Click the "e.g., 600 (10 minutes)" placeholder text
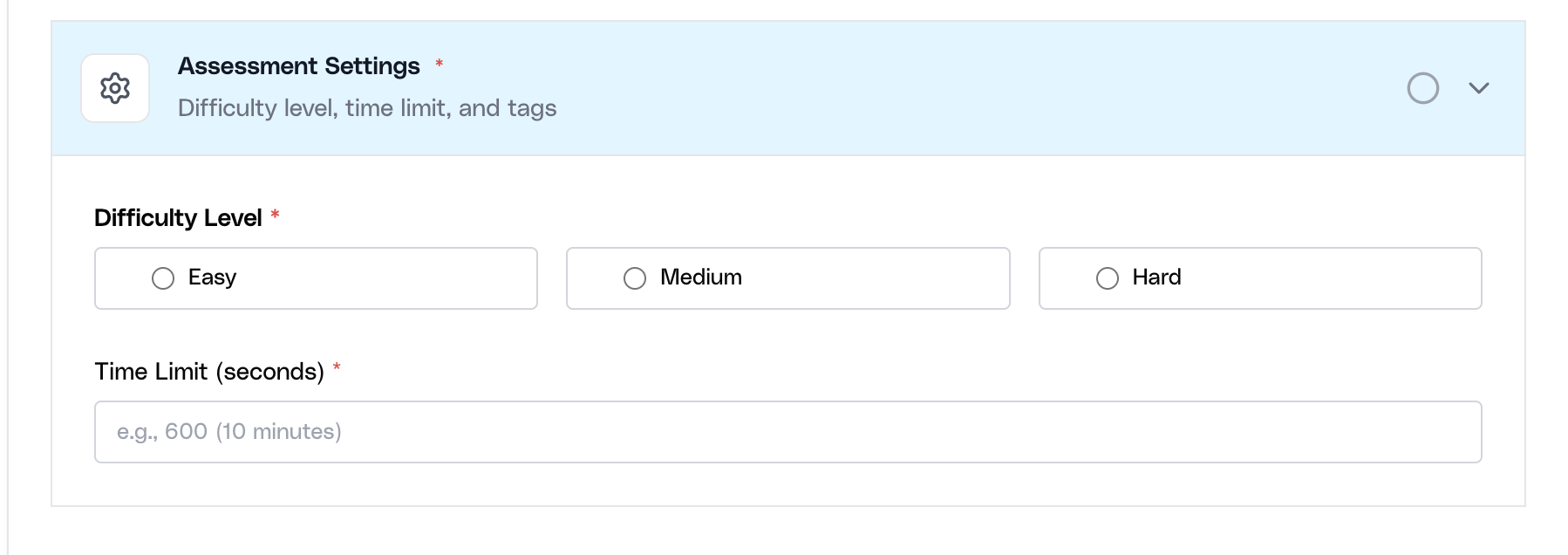This screenshot has height=555, width=1568. point(229,432)
